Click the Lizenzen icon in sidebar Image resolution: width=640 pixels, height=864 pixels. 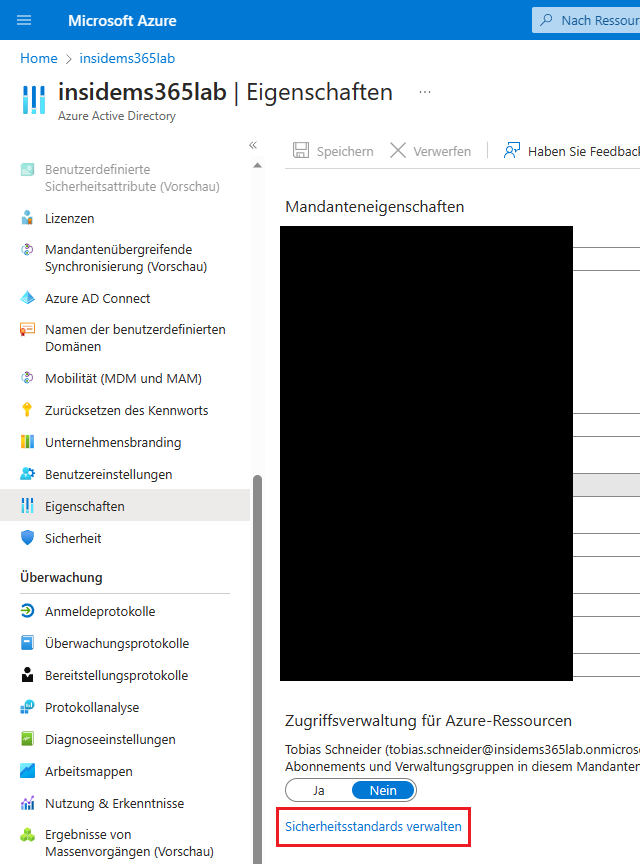tap(27, 218)
